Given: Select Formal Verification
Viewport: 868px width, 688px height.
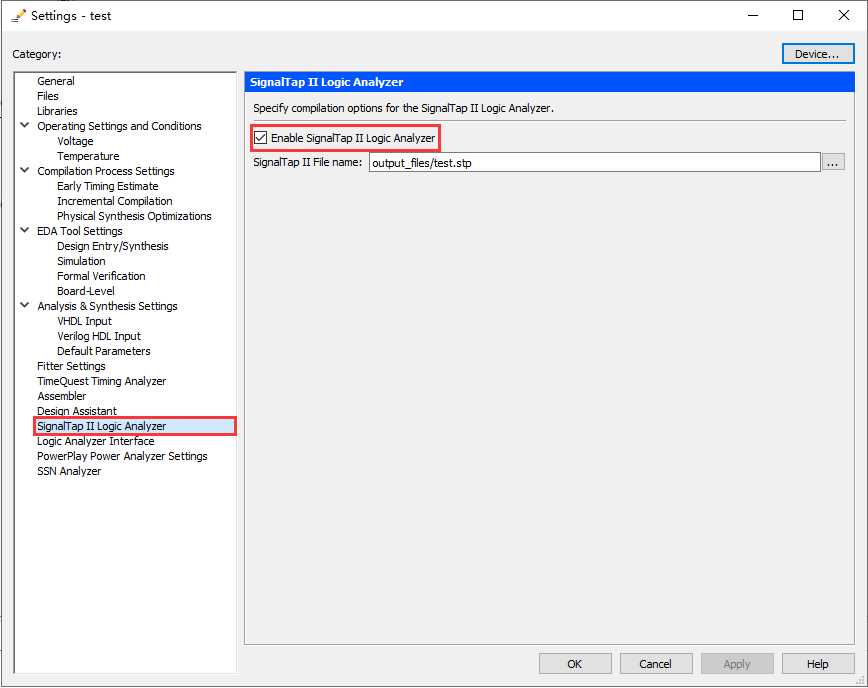Looking at the screenshot, I should [101, 276].
